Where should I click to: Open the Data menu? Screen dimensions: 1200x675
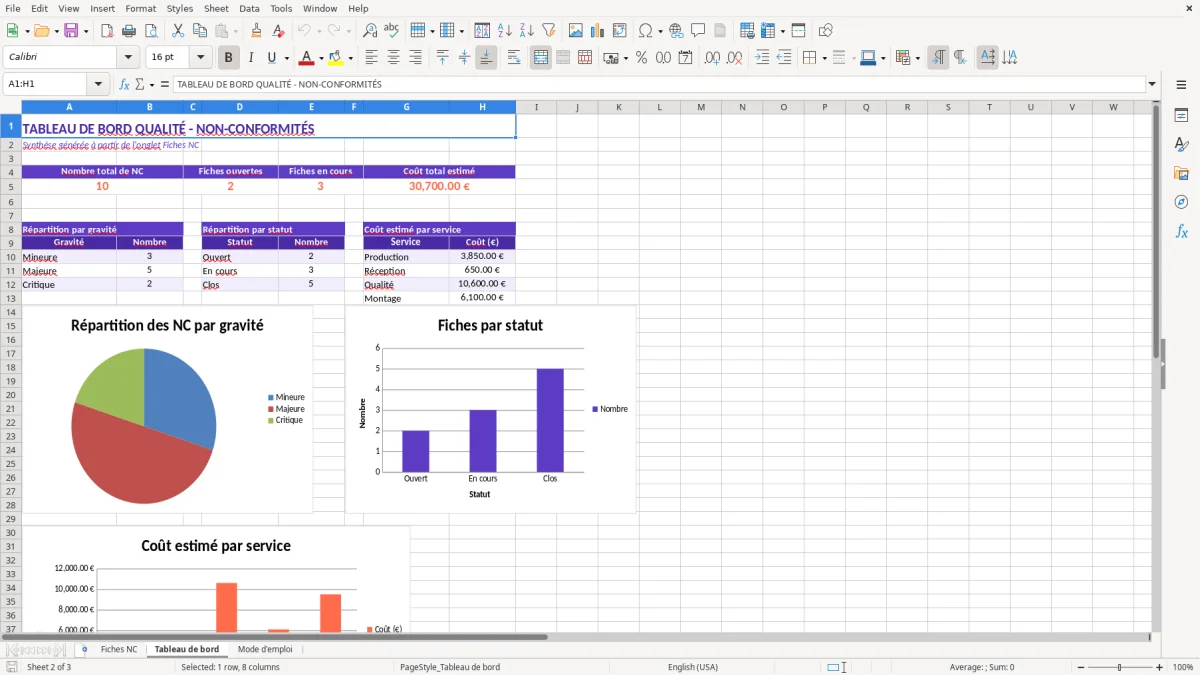pos(249,8)
